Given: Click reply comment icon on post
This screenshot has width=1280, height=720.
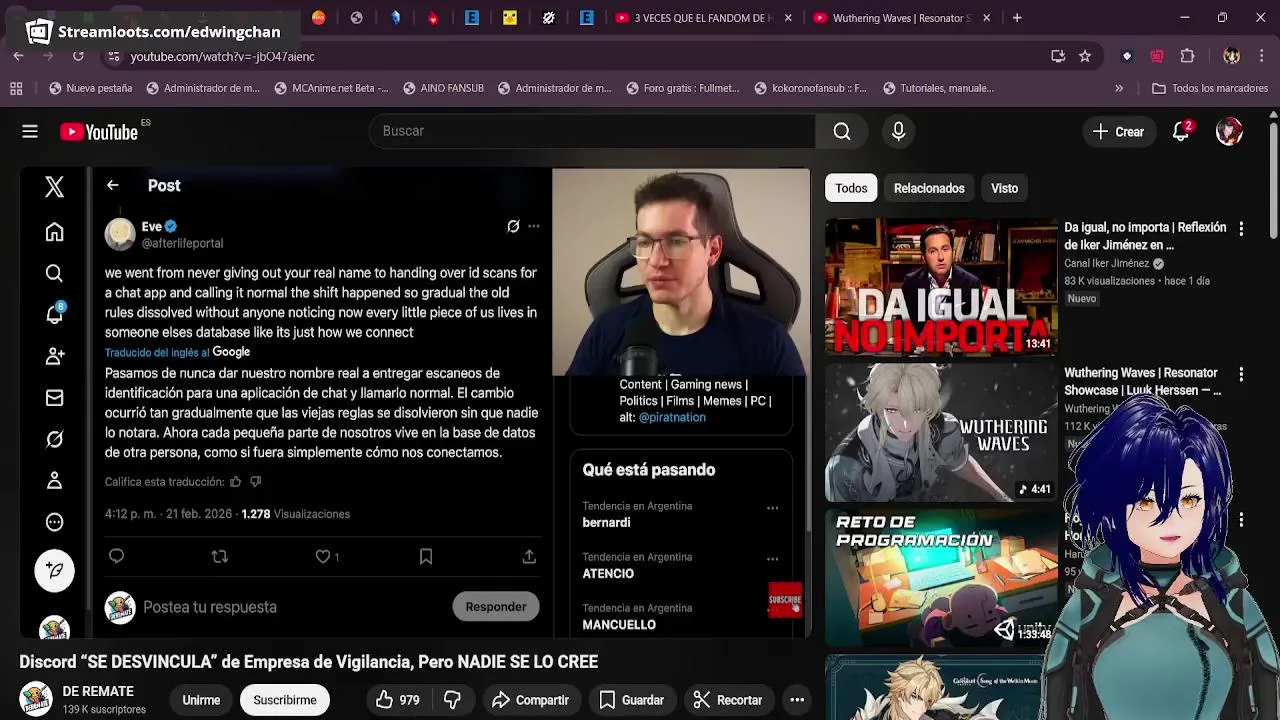Looking at the screenshot, I should [116, 556].
